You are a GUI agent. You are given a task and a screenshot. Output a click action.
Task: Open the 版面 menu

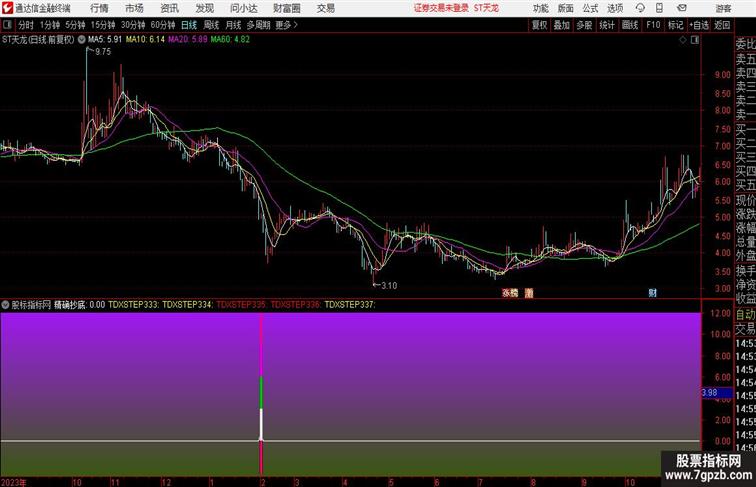tap(566, 8)
